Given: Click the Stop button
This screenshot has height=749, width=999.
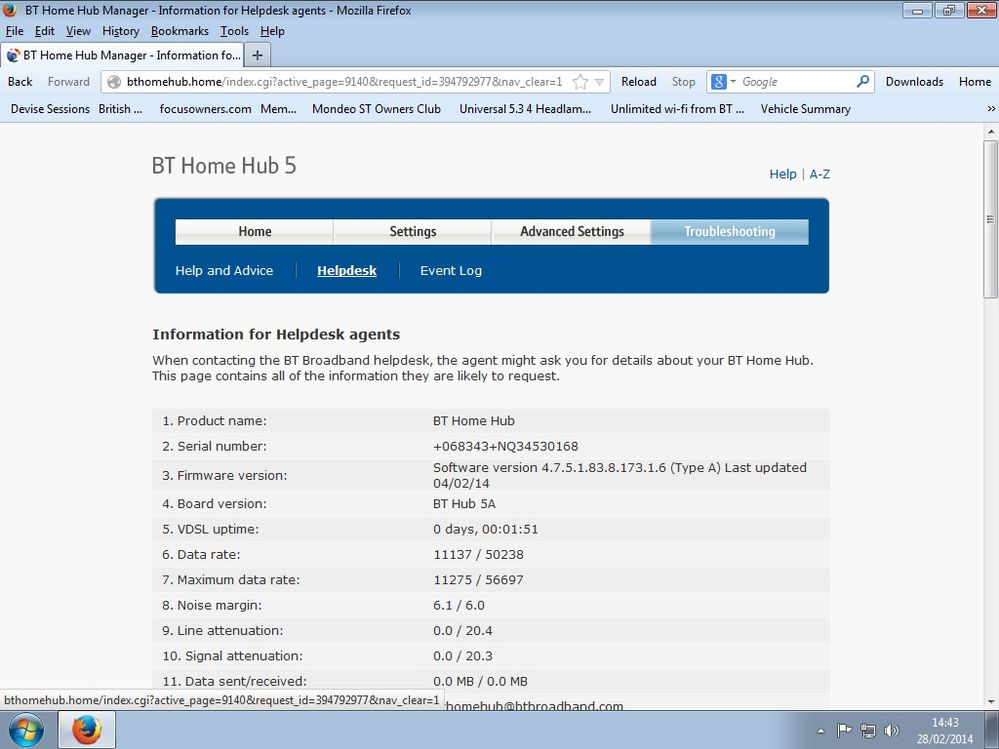Looking at the screenshot, I should point(683,82).
